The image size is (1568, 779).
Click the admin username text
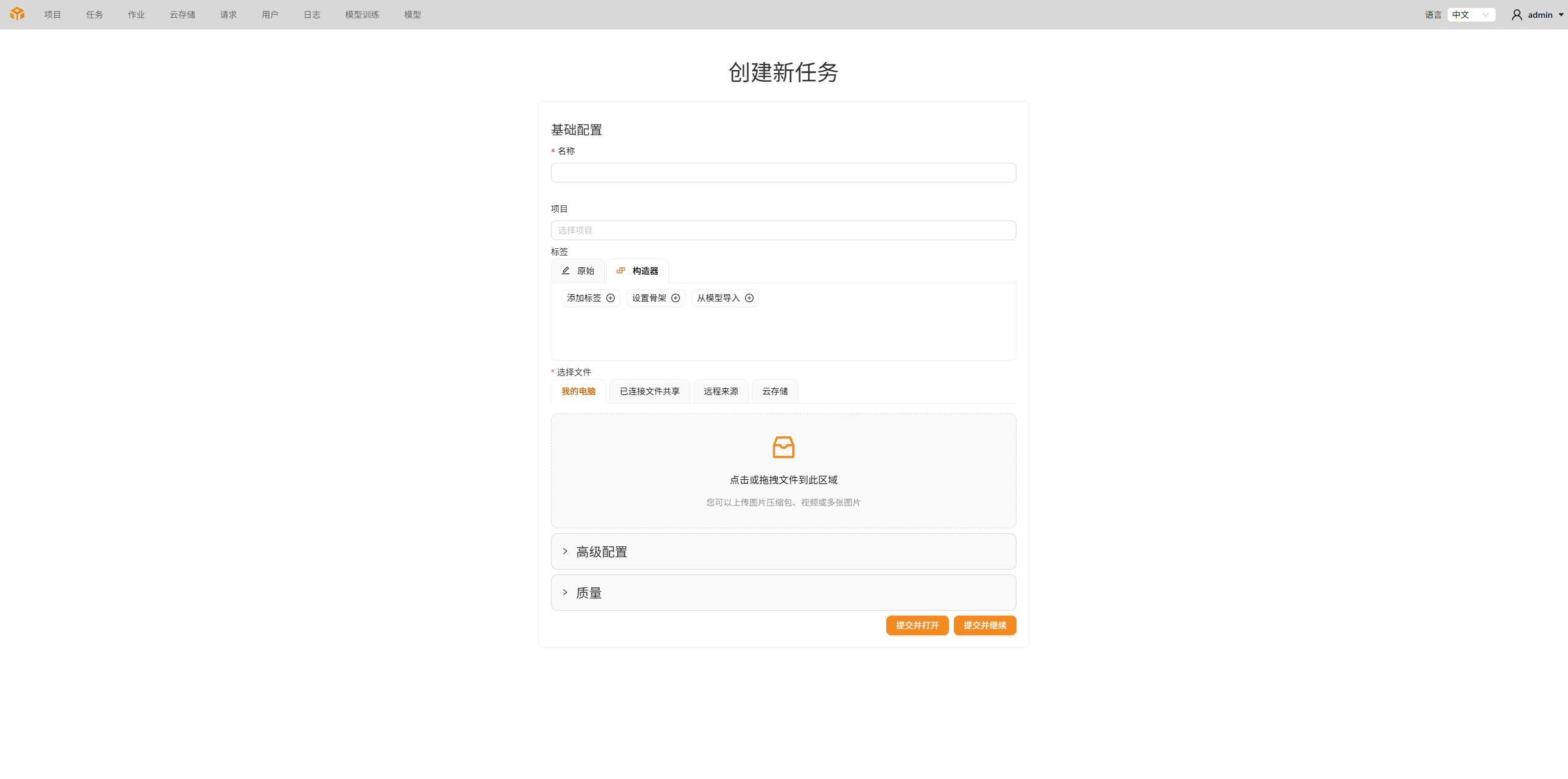[x=1540, y=15]
